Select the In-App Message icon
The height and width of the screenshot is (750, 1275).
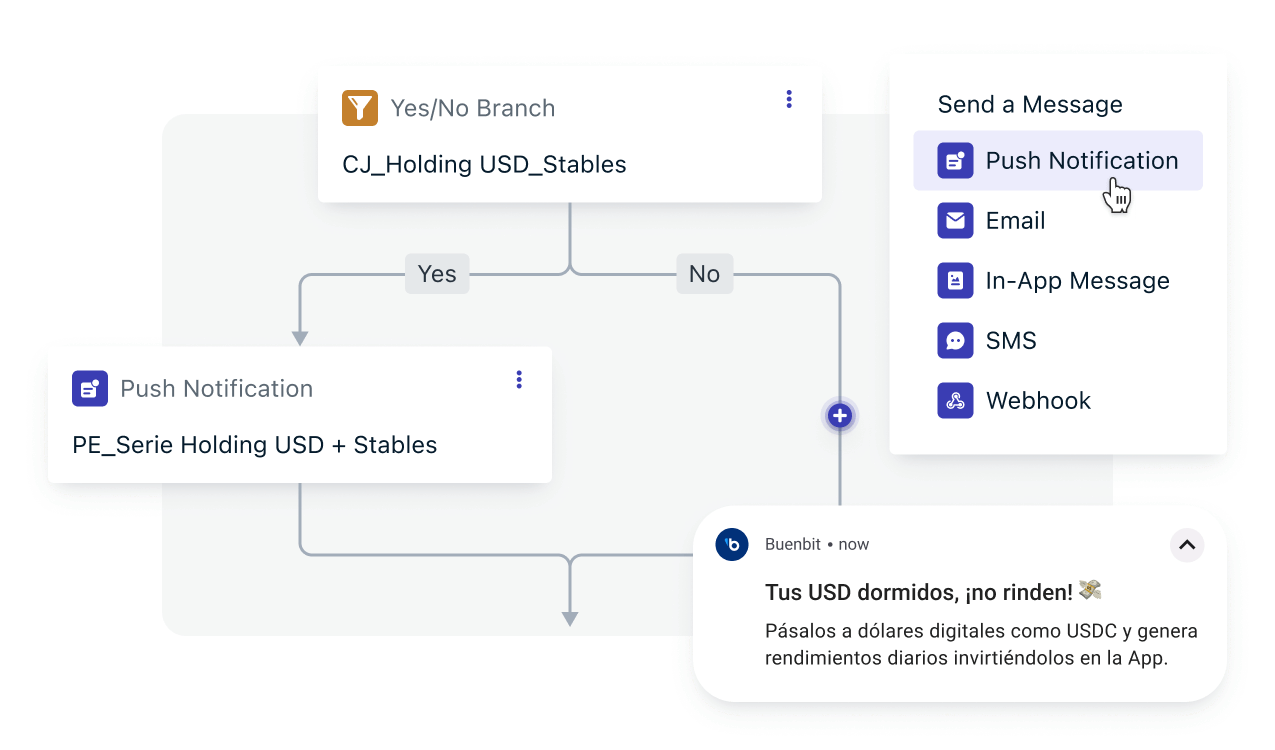[955, 280]
